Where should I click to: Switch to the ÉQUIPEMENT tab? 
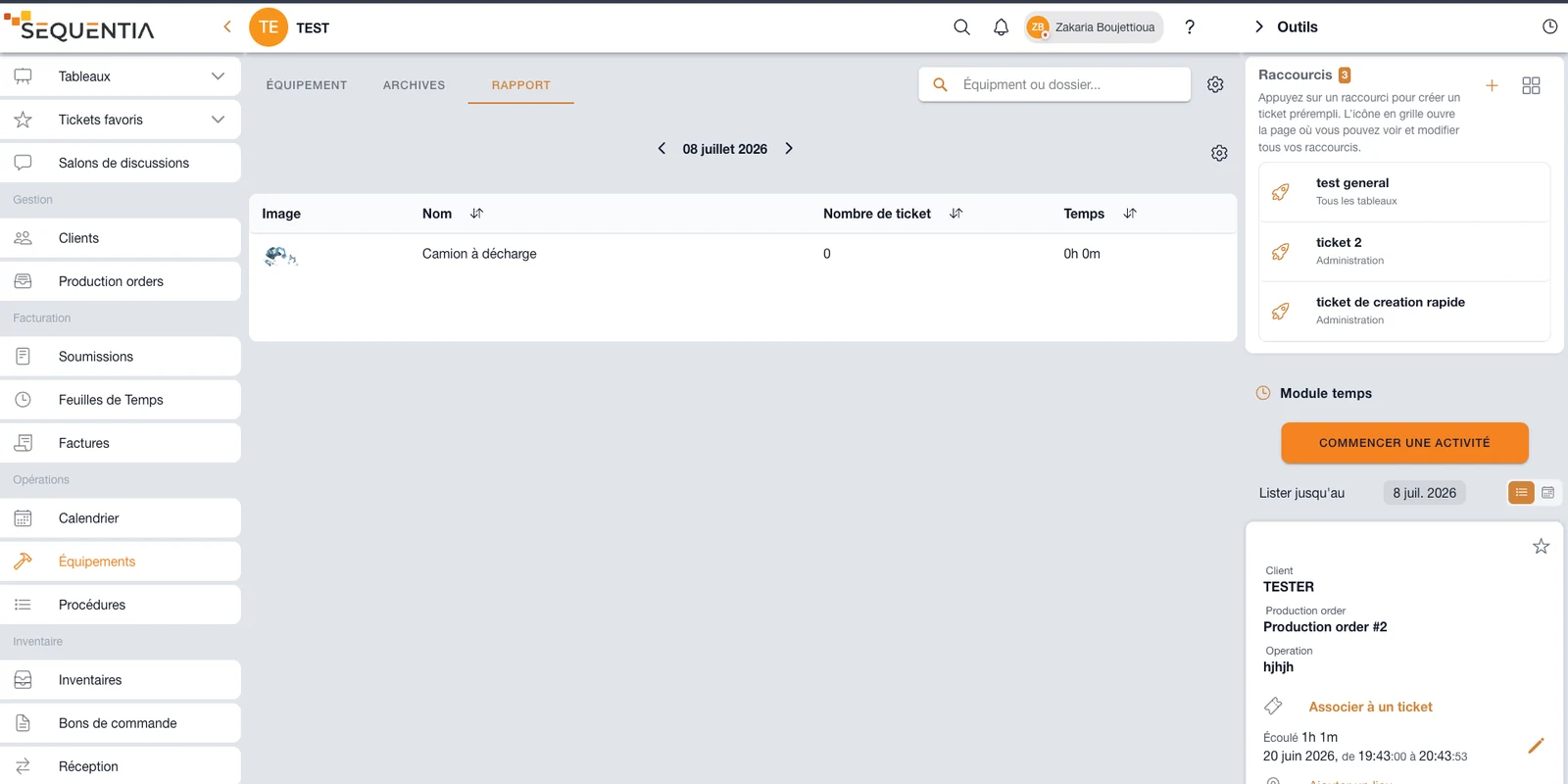pyautogui.click(x=307, y=85)
